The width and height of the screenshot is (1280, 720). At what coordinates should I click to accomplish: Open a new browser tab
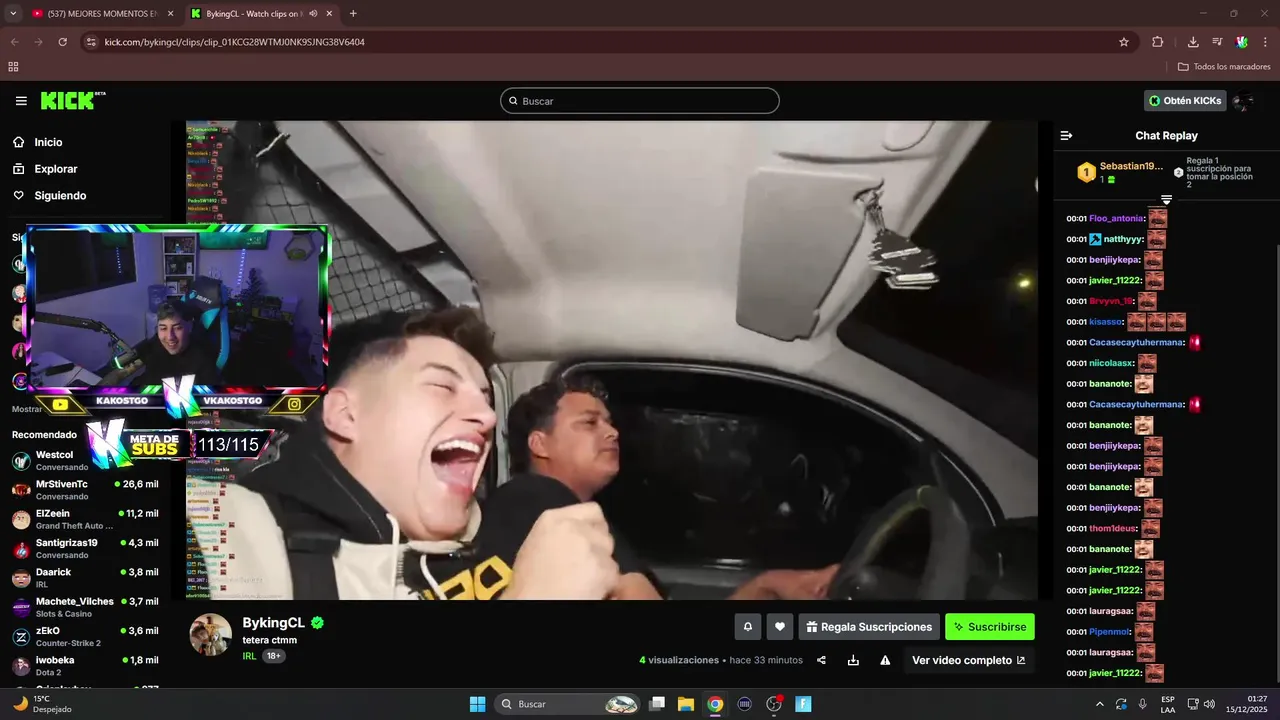[353, 14]
